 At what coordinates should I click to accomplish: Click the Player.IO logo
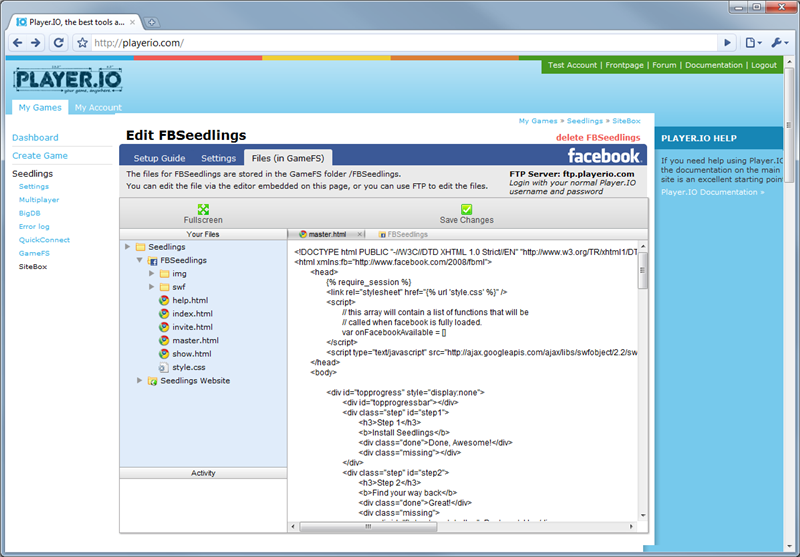tap(68, 80)
